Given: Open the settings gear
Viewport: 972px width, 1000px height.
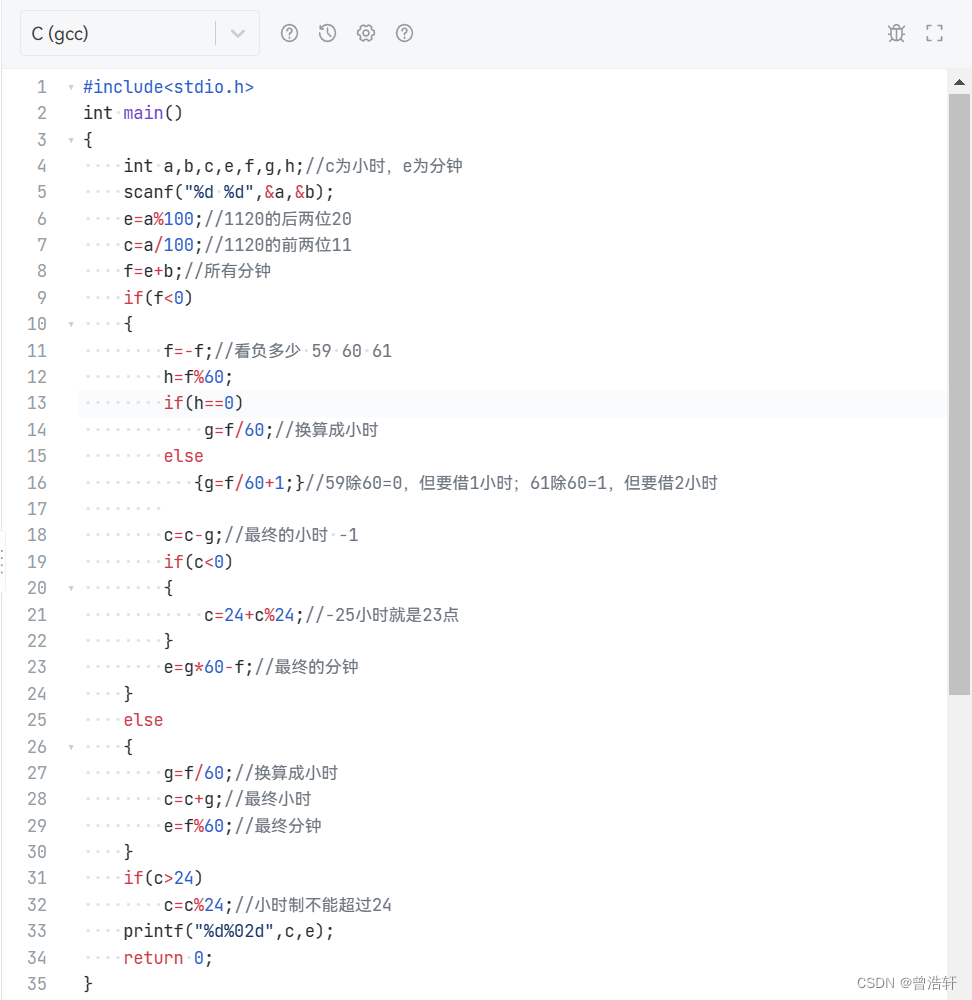Looking at the screenshot, I should pos(365,33).
